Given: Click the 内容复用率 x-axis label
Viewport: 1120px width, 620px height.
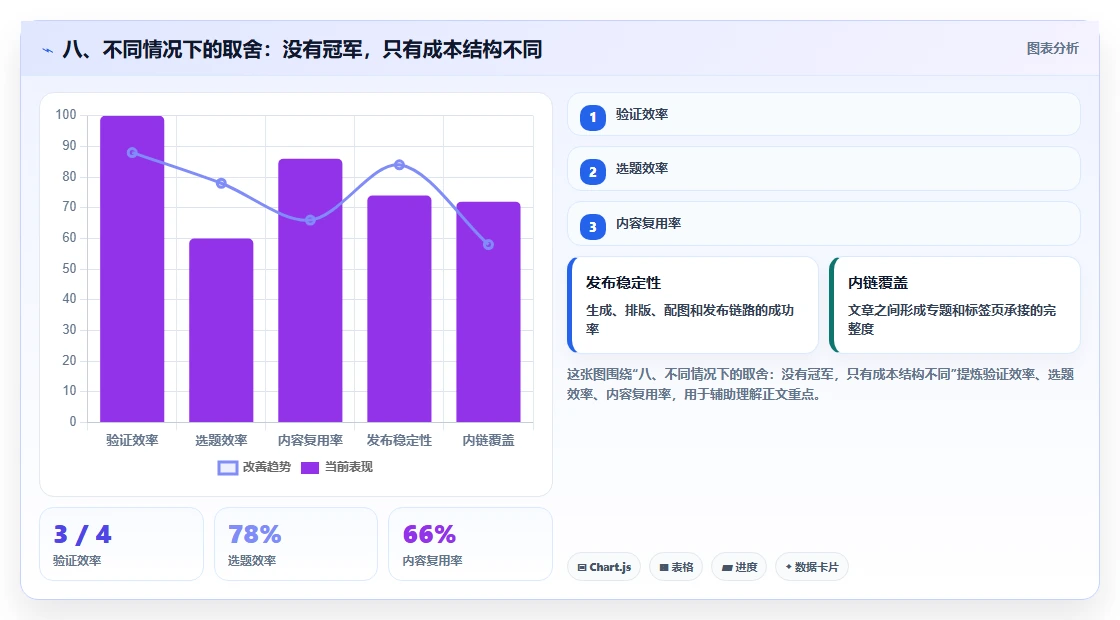Looking at the screenshot, I should [310, 441].
